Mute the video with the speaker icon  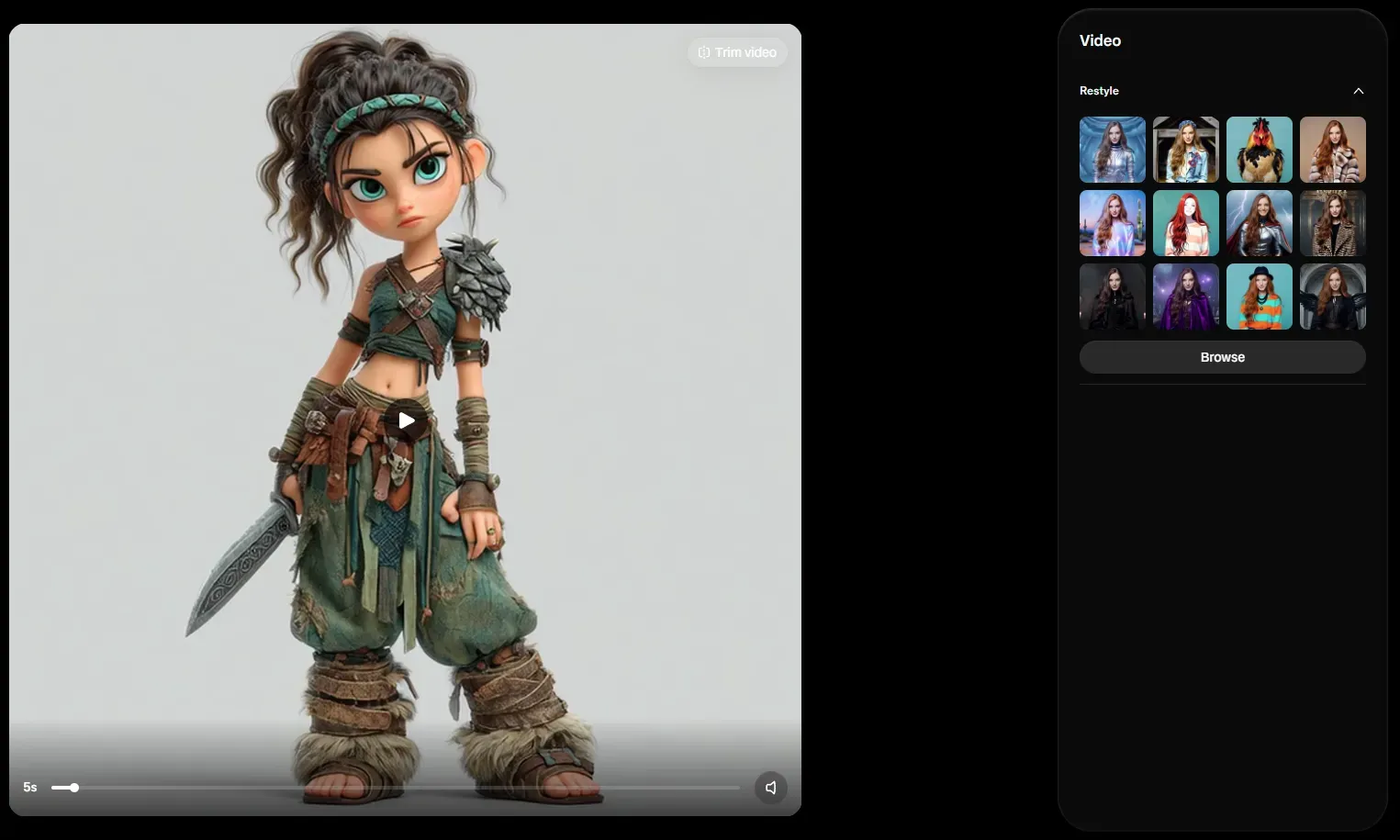pyautogui.click(x=770, y=788)
